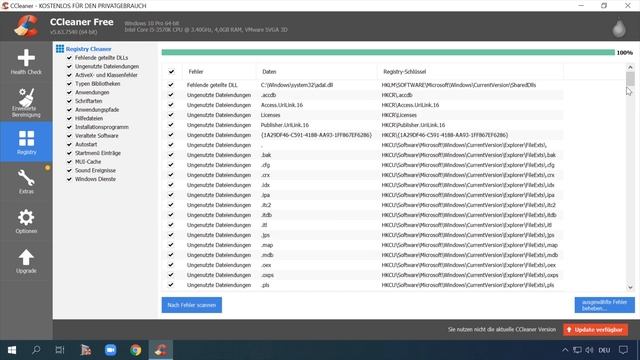Open Task View on the taskbar
Viewport: 640px width, 360px height.
(60, 350)
